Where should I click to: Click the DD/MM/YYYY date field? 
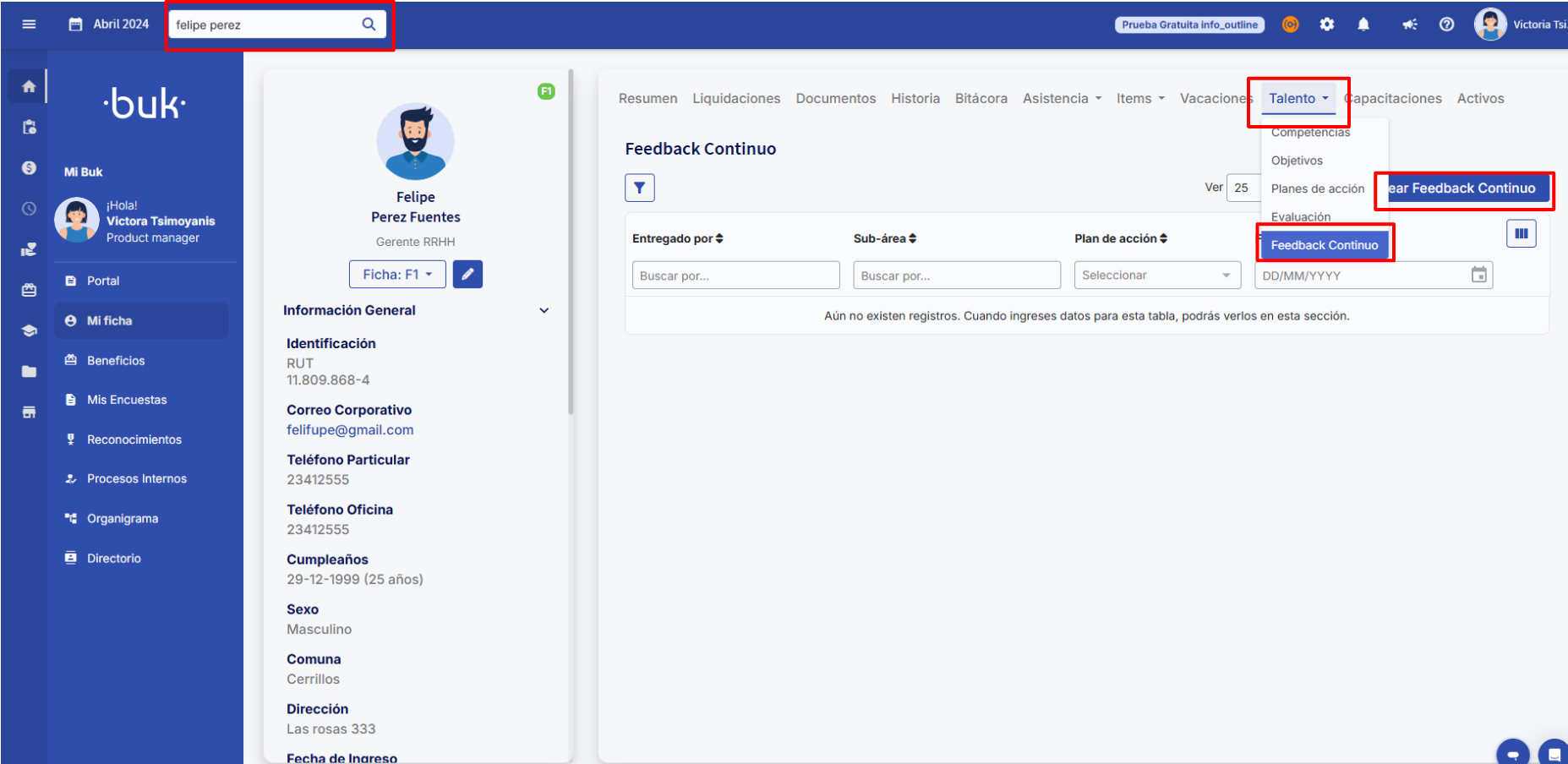[x=1373, y=275]
